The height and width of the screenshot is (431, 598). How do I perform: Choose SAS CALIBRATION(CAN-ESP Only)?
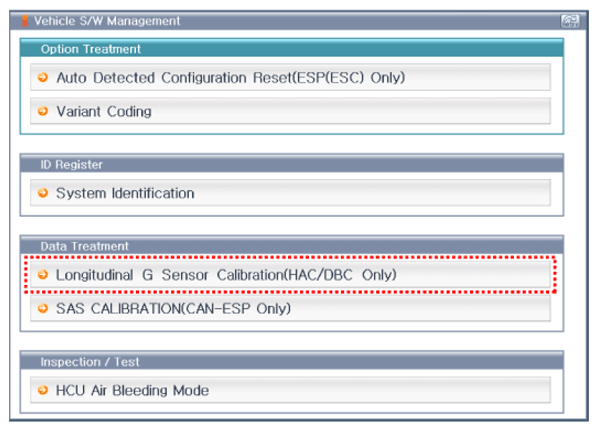click(290, 308)
